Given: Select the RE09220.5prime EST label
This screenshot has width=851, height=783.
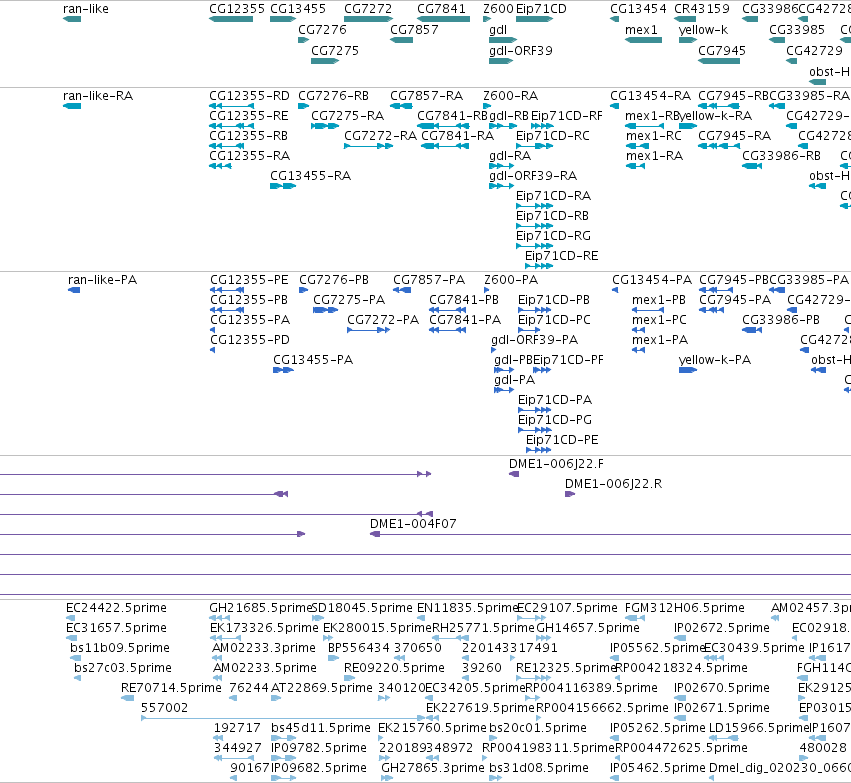Looking at the screenshot, I should [394, 668].
